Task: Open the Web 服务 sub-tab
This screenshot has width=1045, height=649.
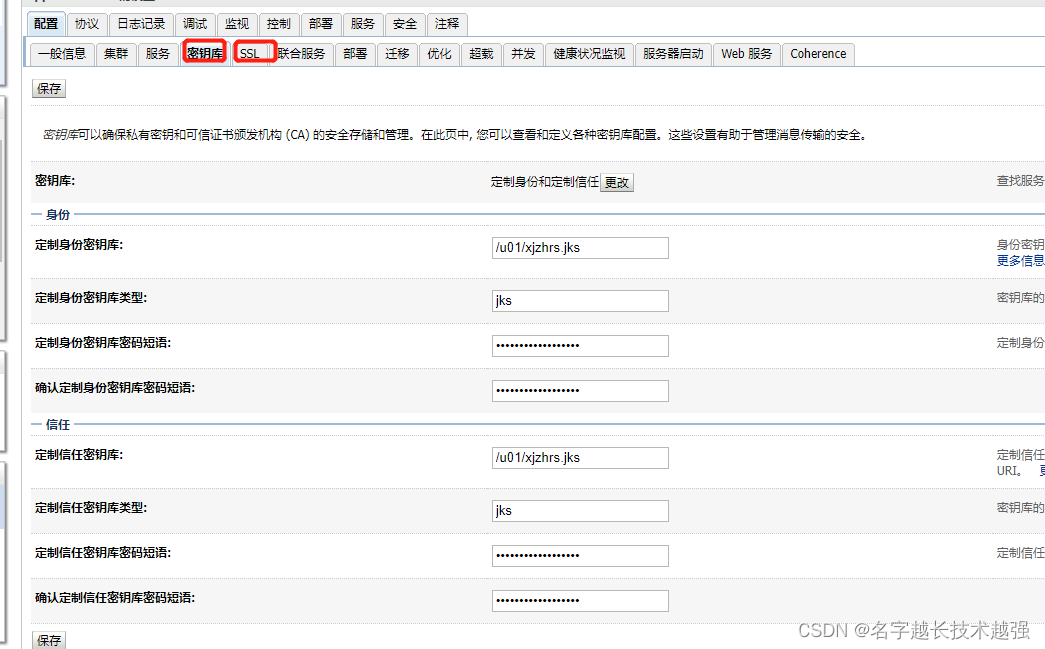Action: pyautogui.click(x=746, y=54)
